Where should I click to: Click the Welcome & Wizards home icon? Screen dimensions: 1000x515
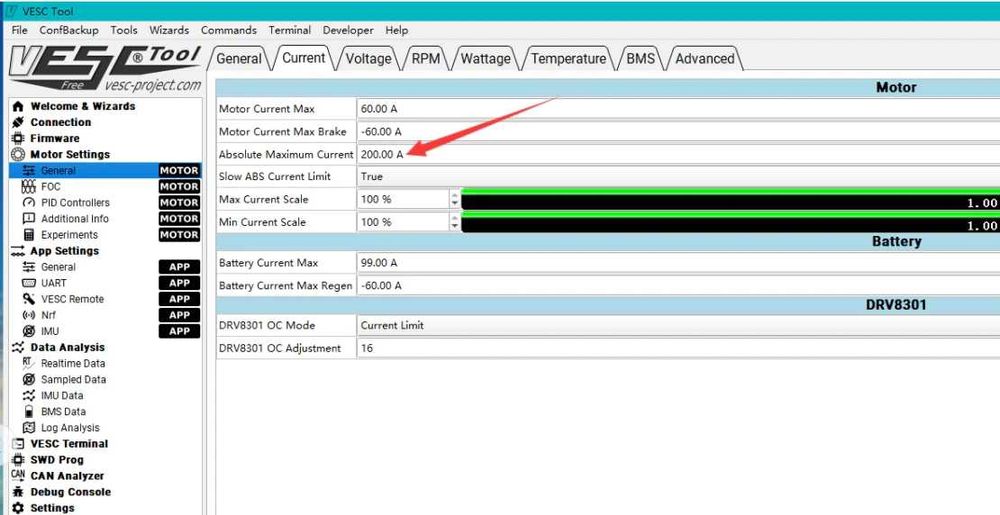click(18, 106)
